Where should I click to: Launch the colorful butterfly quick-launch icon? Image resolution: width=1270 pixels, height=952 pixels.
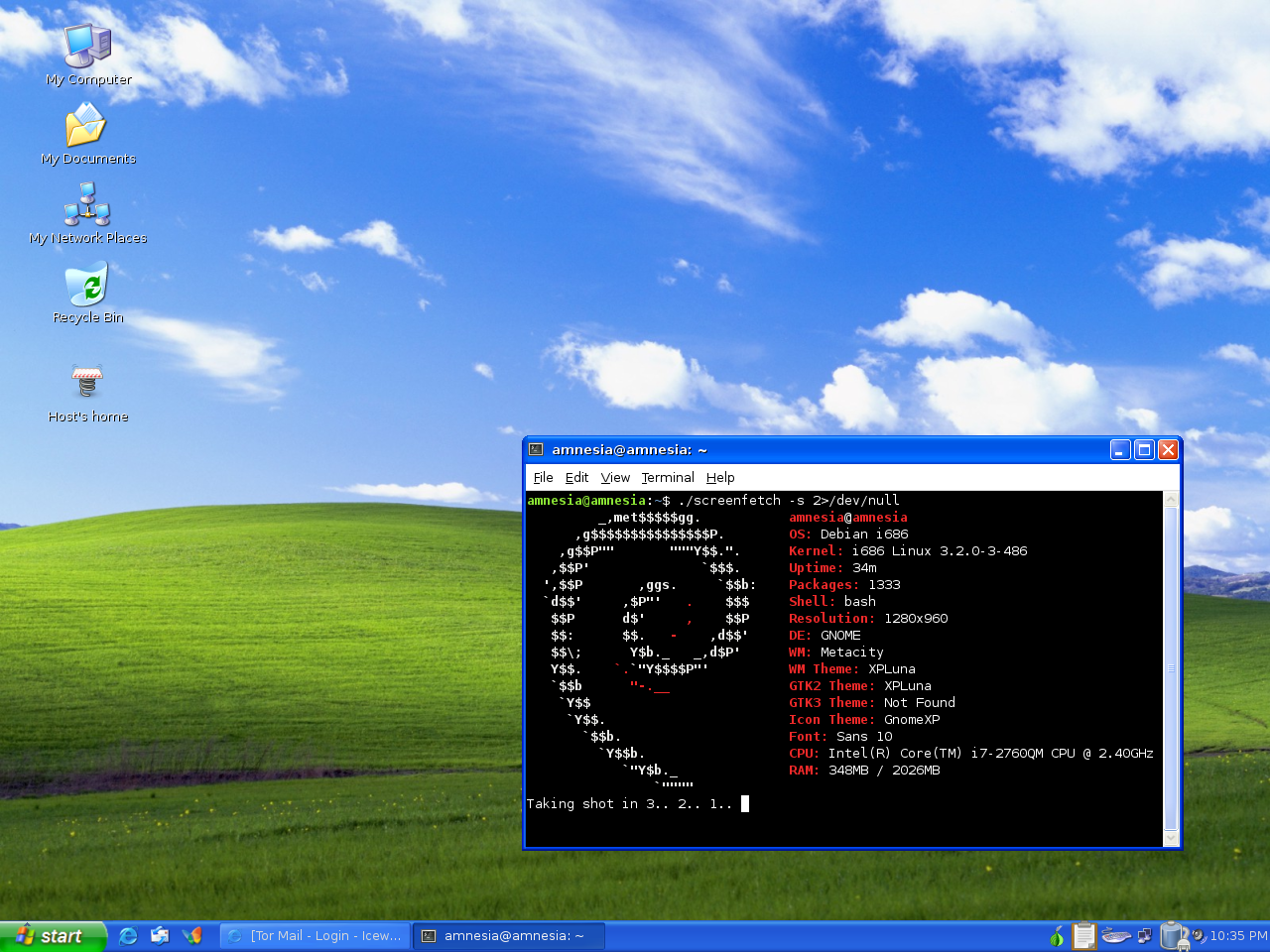(x=191, y=935)
